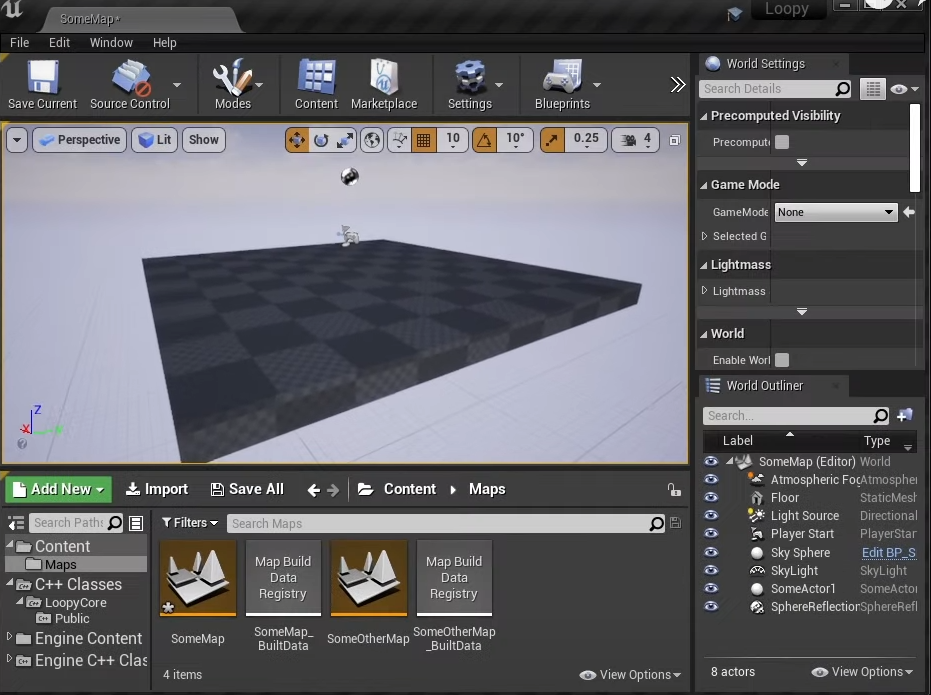Hide the Floor actor with its eye icon
931x695 pixels.
[711, 498]
